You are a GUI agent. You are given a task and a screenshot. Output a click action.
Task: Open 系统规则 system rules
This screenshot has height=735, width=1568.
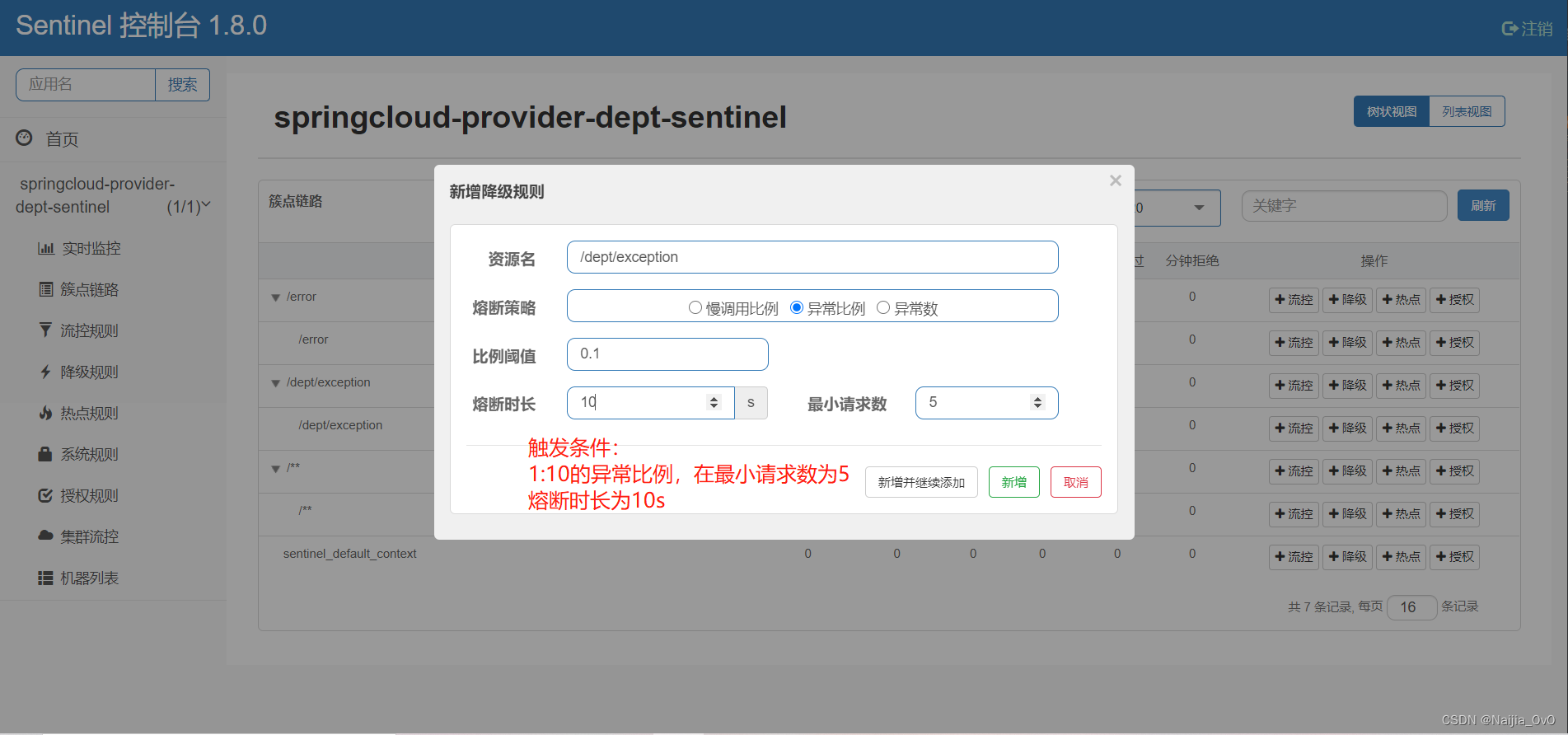79,454
